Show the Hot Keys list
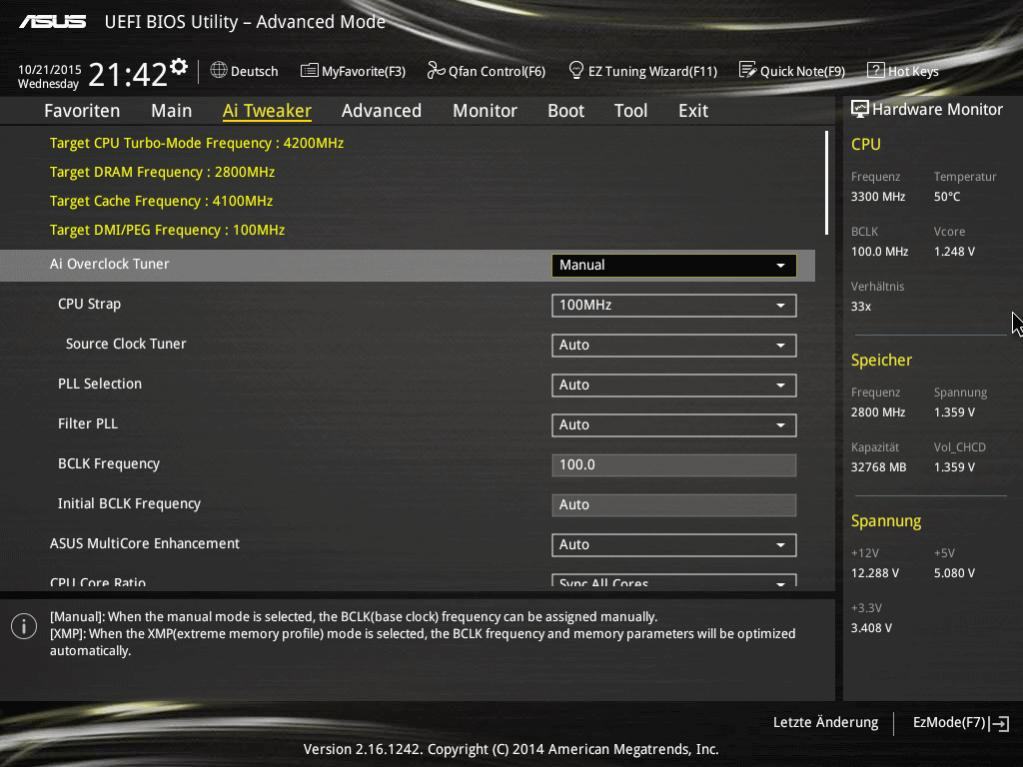The height and width of the screenshot is (767, 1023). 903,70
